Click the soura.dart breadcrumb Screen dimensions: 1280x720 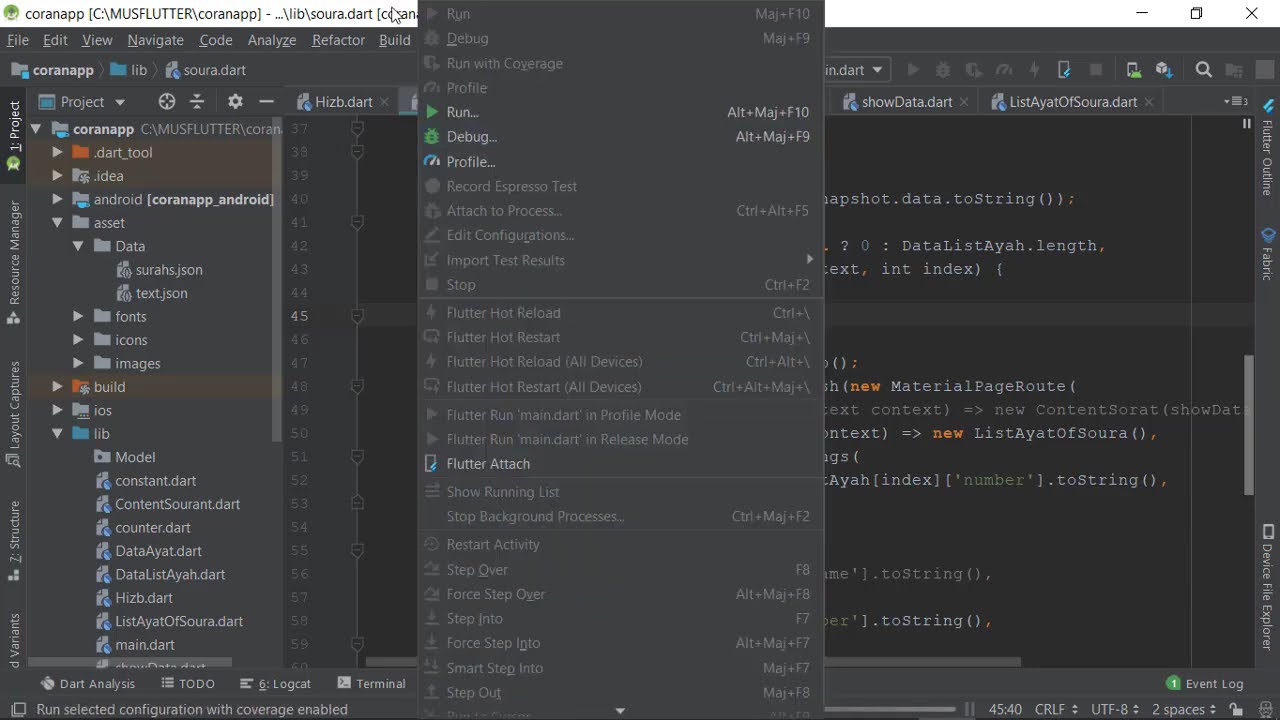coord(206,70)
